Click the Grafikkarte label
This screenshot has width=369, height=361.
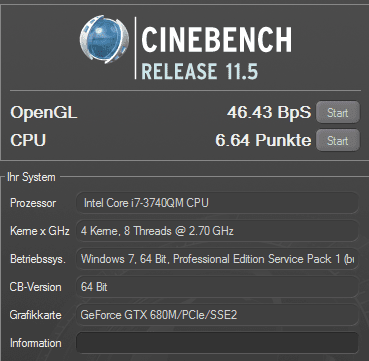36,315
